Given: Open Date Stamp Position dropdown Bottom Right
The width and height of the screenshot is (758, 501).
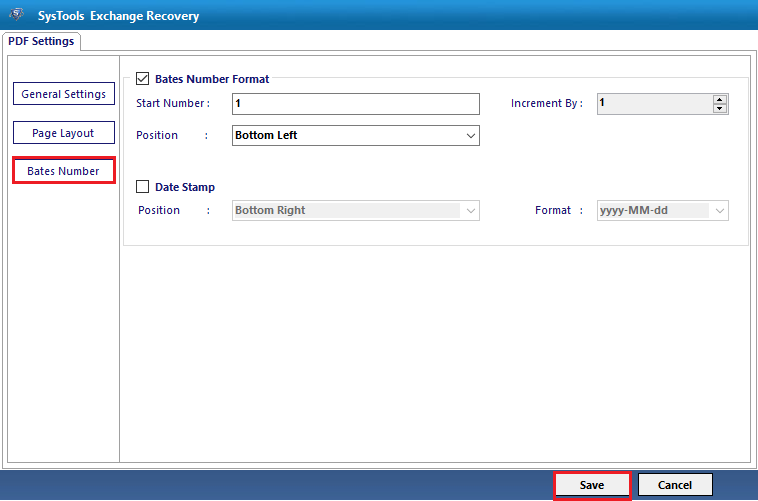Looking at the screenshot, I should tap(356, 211).
